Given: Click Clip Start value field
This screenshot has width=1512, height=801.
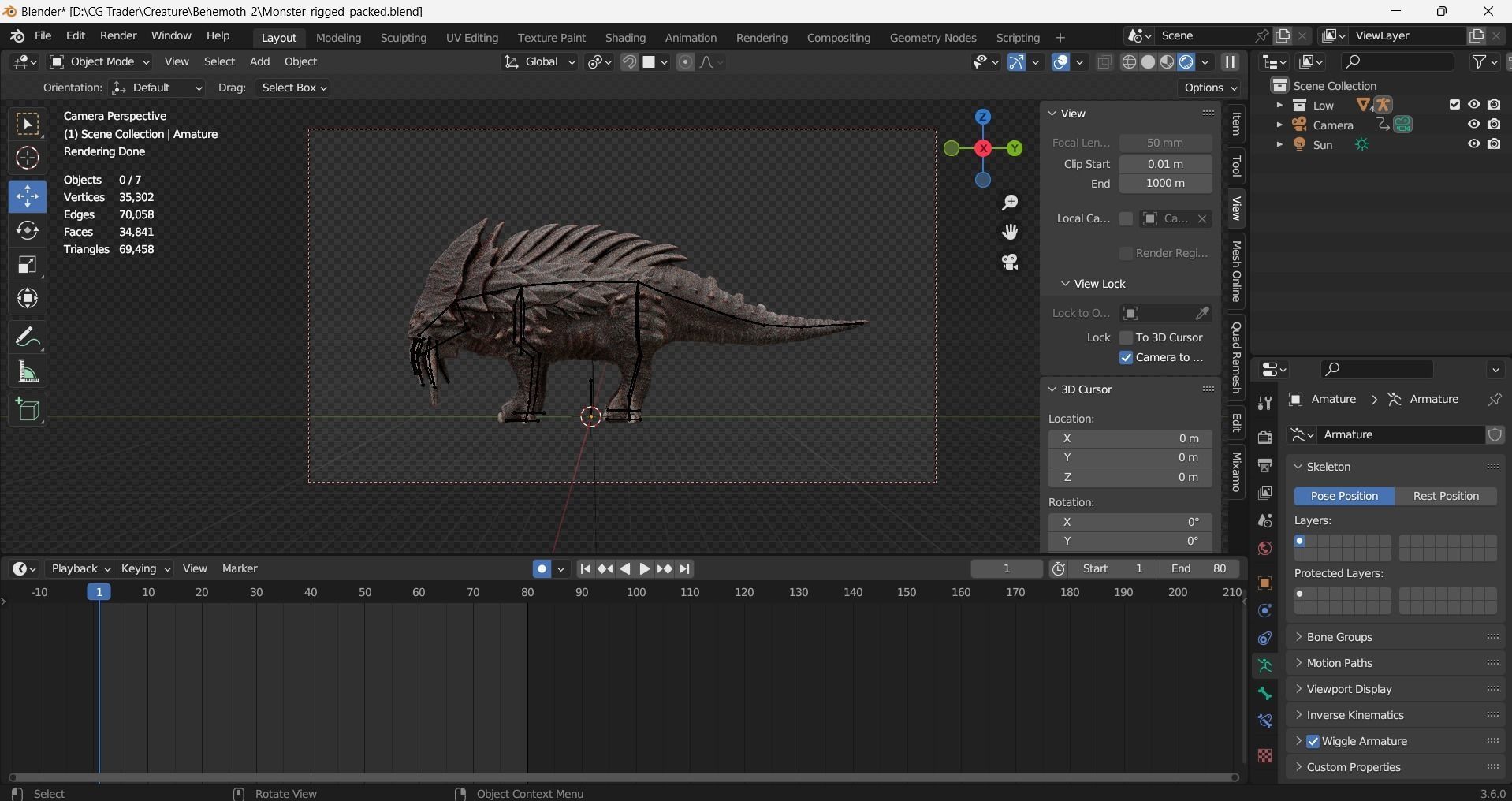Looking at the screenshot, I should 1165,164.
